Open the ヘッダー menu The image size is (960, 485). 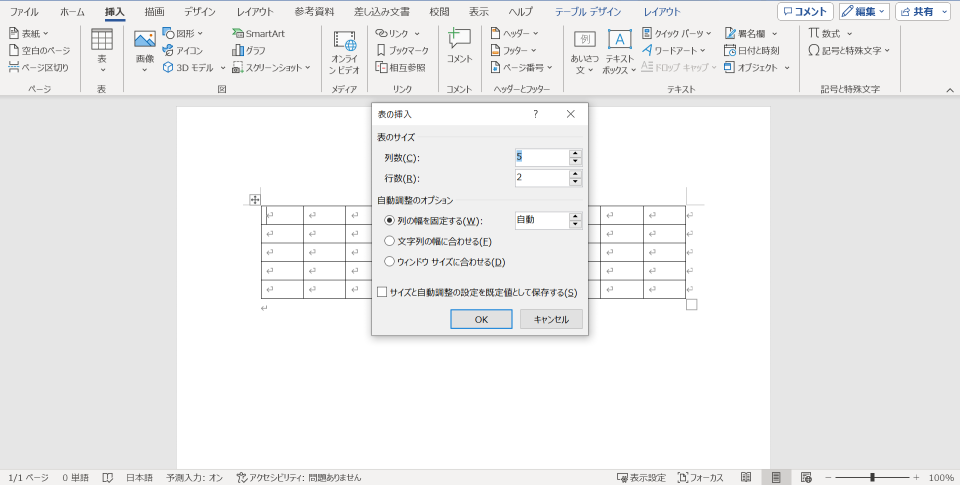pos(514,33)
